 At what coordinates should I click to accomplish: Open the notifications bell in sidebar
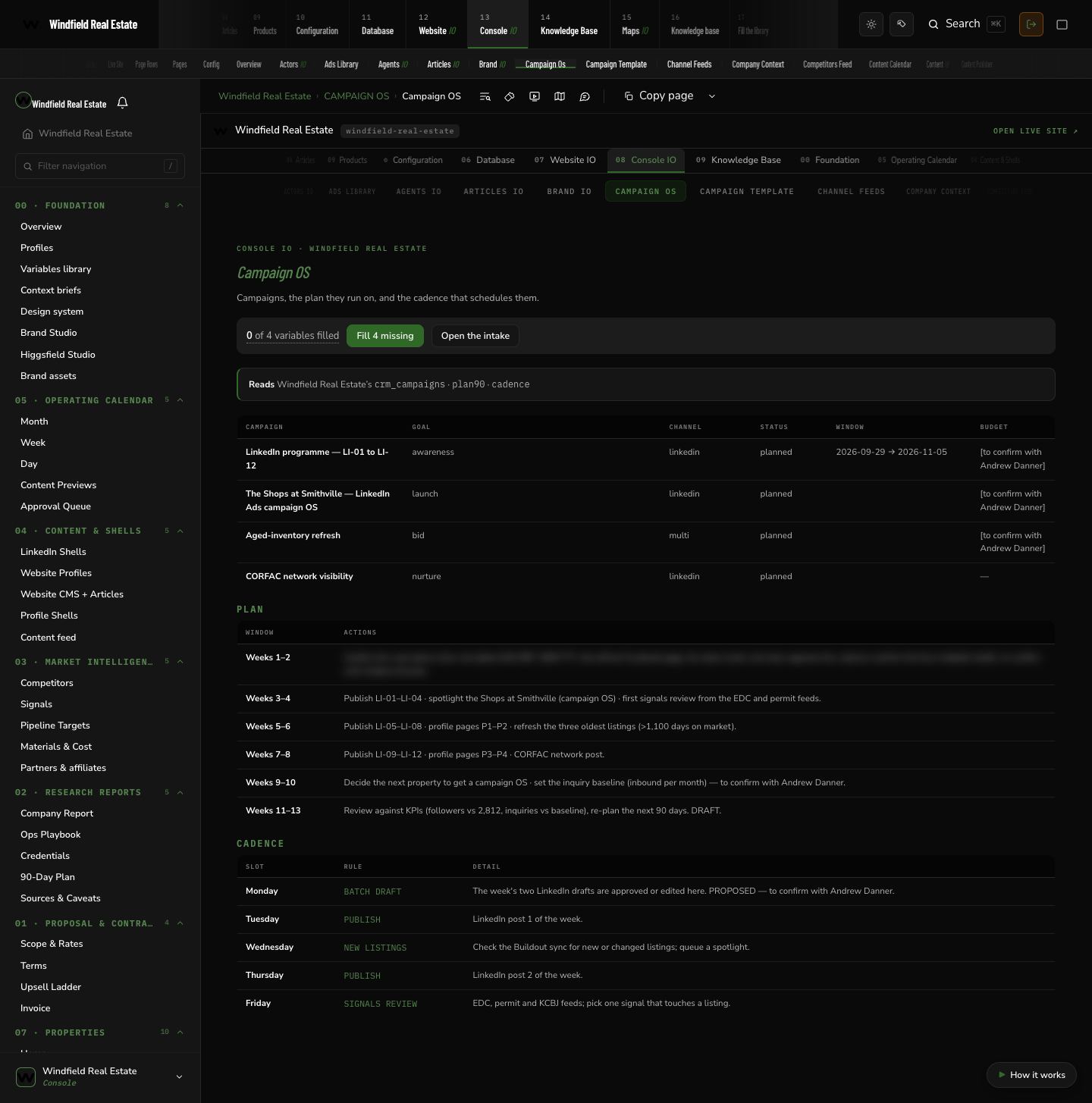[122, 102]
